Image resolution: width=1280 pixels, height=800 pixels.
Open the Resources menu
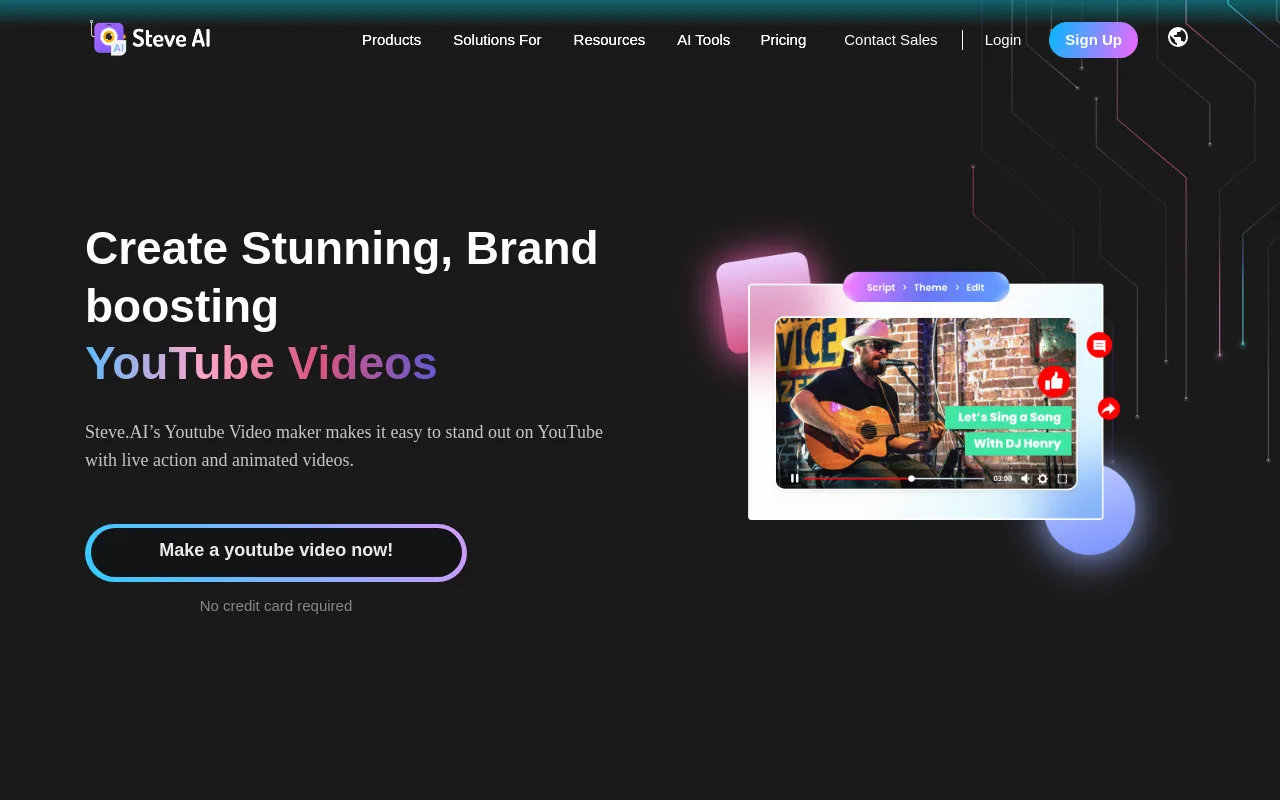pyautogui.click(x=609, y=40)
